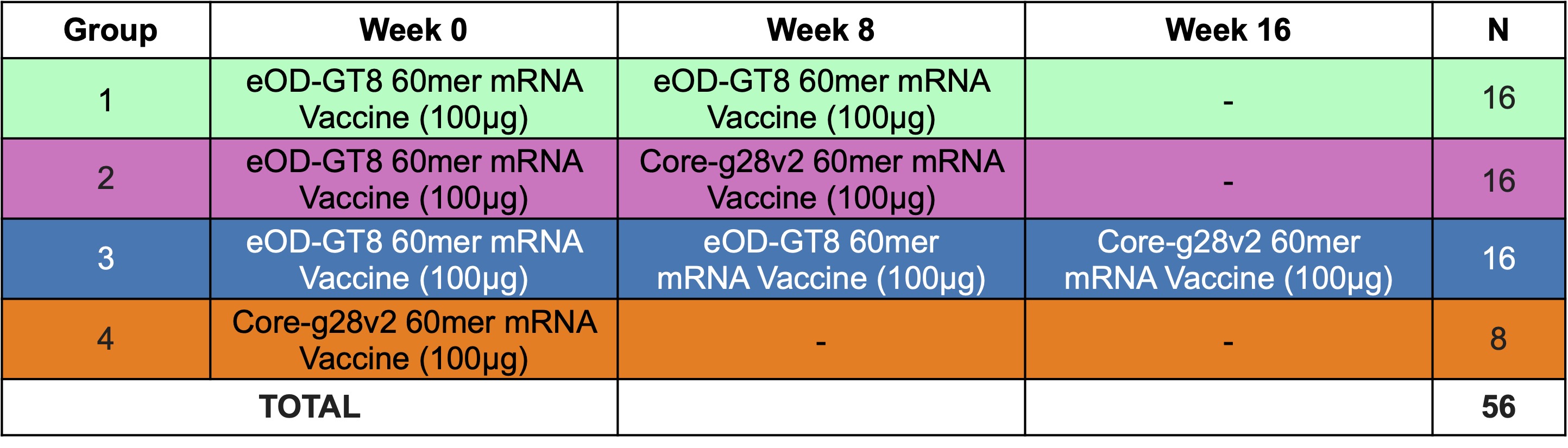Click the Group column header
This screenshot has height=448, width=1568.
point(106,30)
